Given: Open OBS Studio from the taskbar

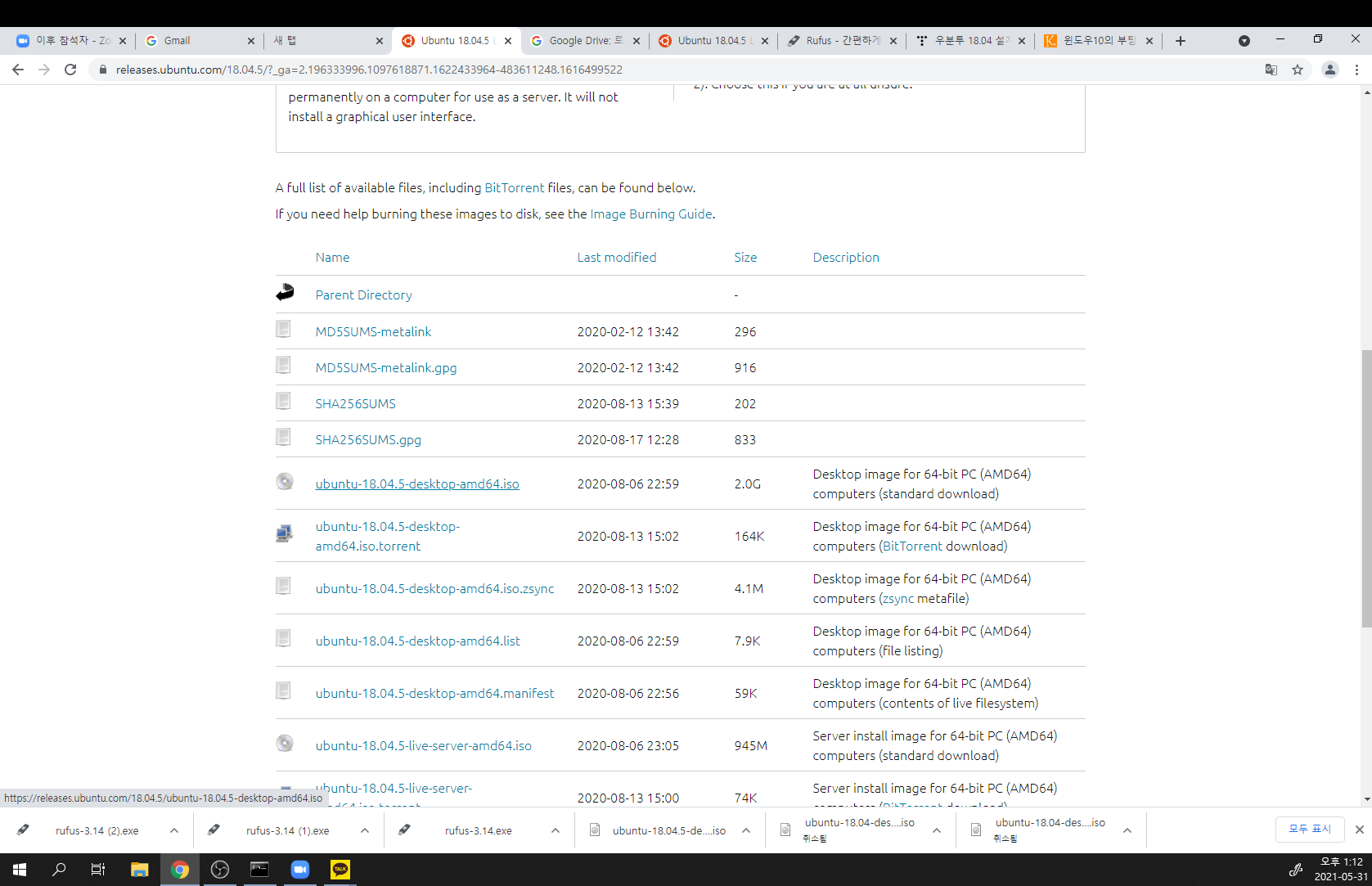Looking at the screenshot, I should (219, 870).
